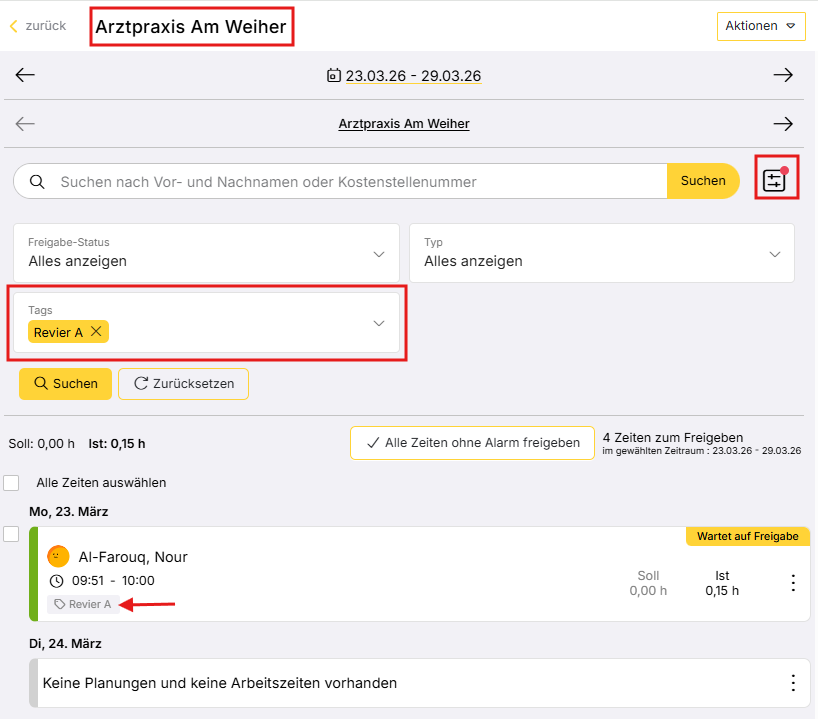Click the zurück back link

pos(38,26)
